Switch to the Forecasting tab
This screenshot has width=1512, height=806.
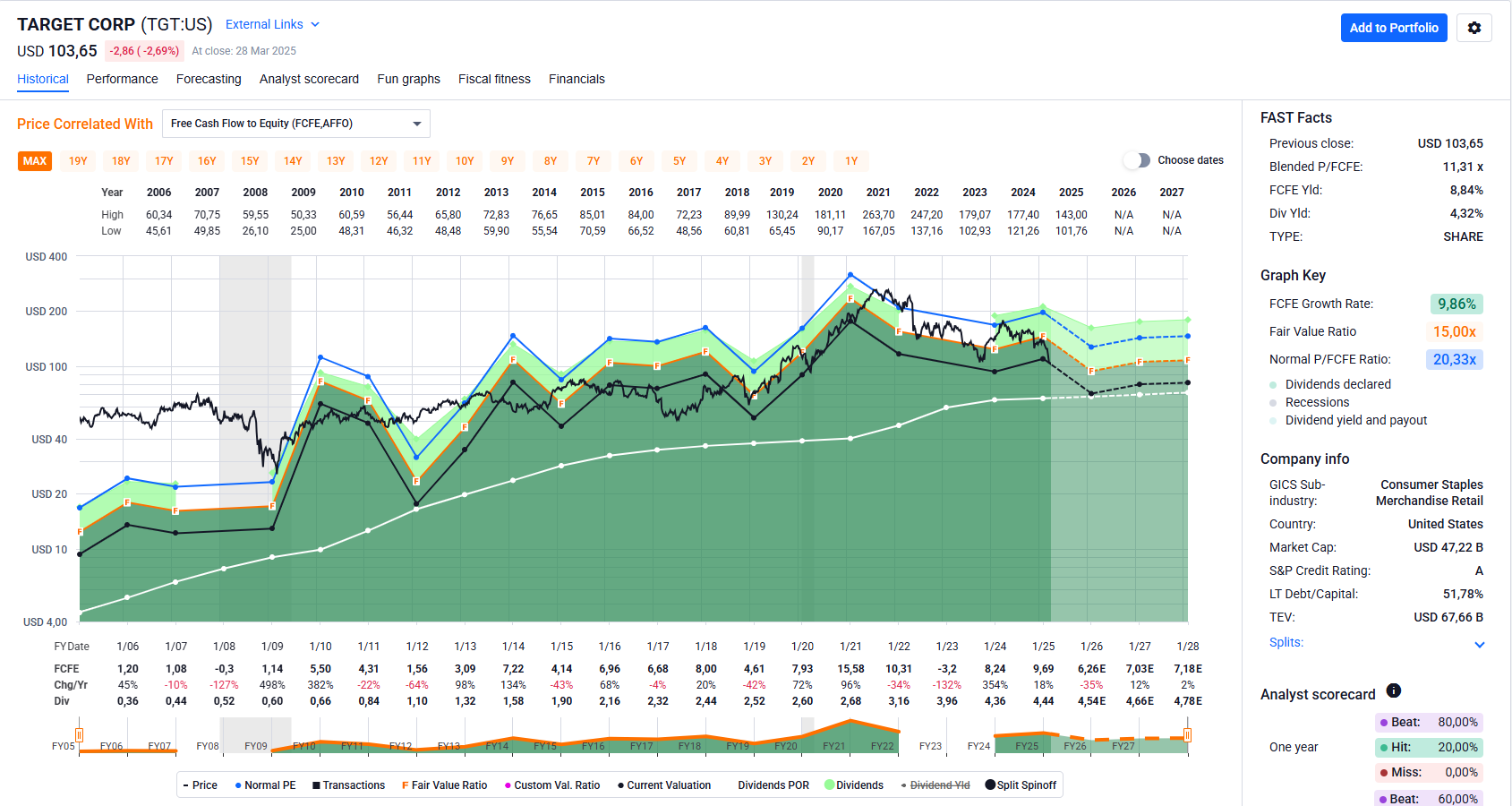point(209,79)
